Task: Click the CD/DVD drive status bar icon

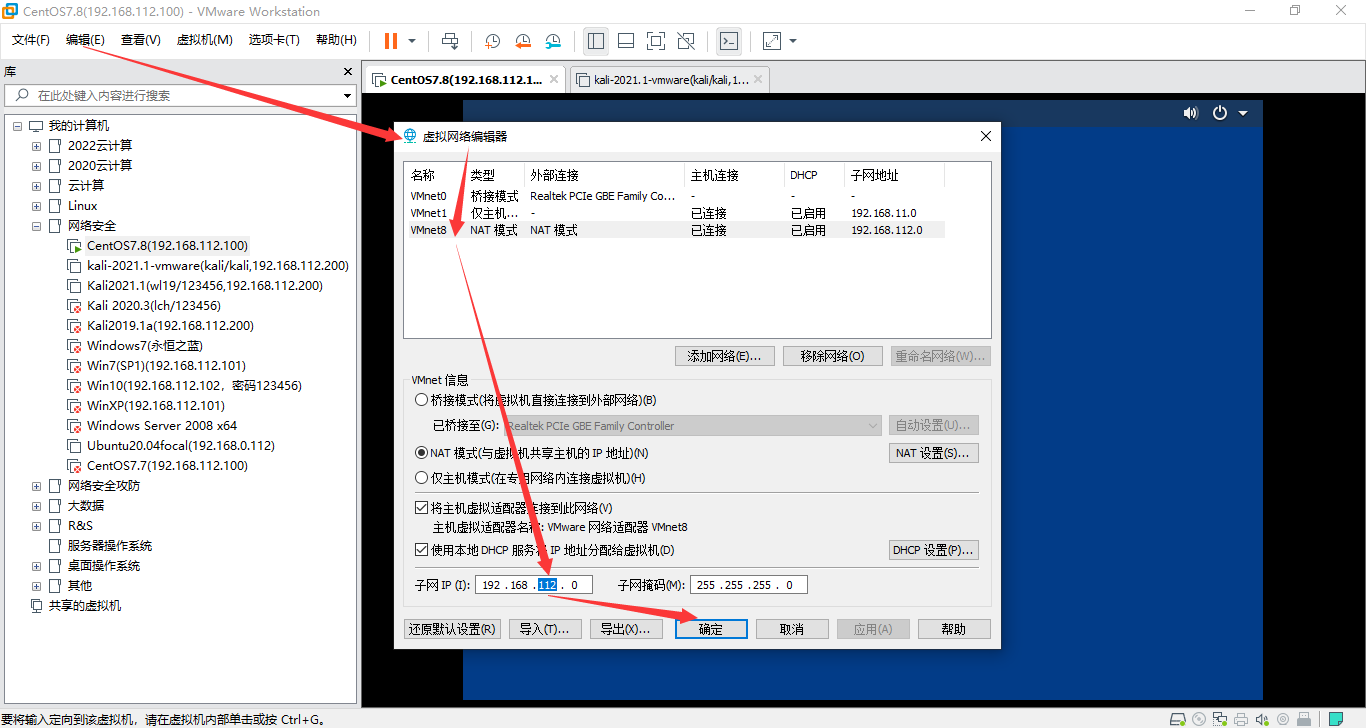Action: [1200, 719]
